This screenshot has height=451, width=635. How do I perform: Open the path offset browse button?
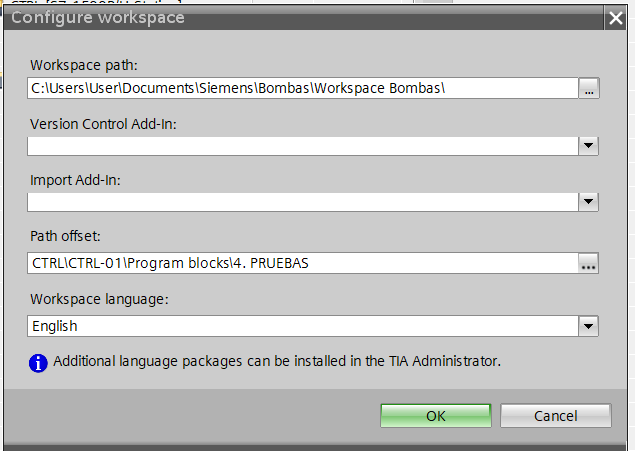tap(589, 264)
